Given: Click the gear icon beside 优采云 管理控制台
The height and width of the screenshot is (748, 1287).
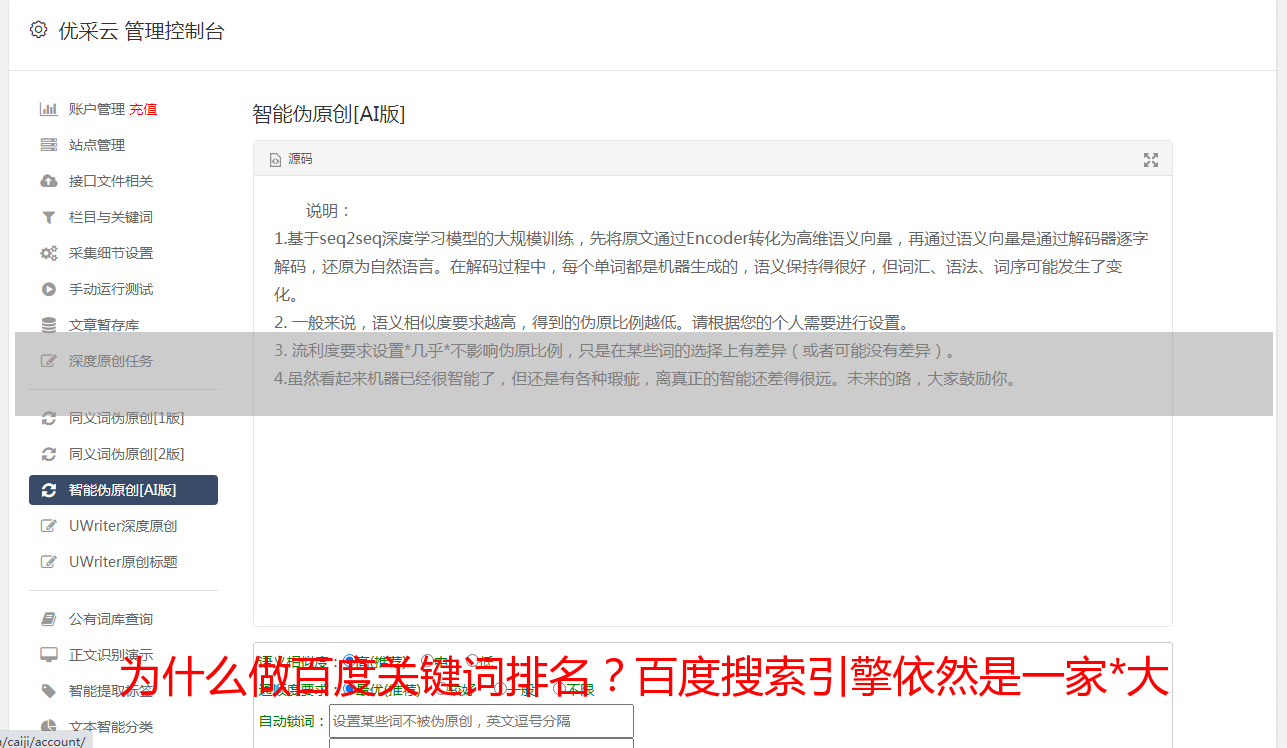Looking at the screenshot, I should [38, 30].
